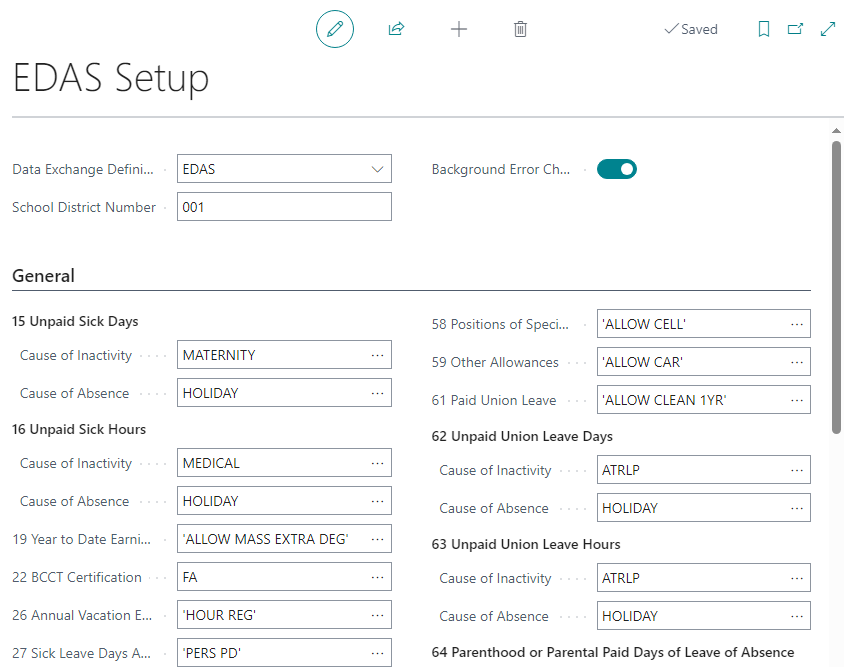This screenshot has height=667, width=856.
Task: Click the New record plus icon
Action: (459, 29)
